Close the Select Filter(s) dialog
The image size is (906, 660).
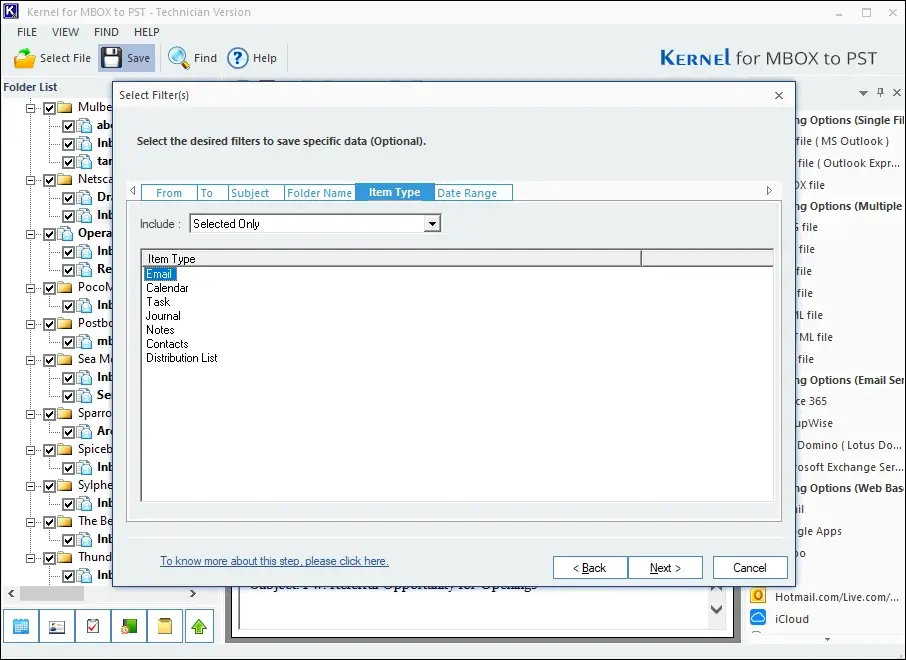point(779,95)
